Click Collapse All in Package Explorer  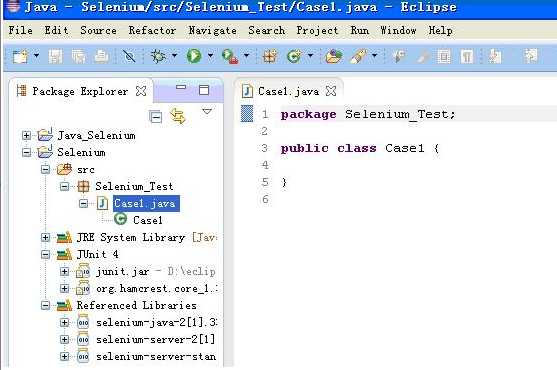(x=156, y=116)
